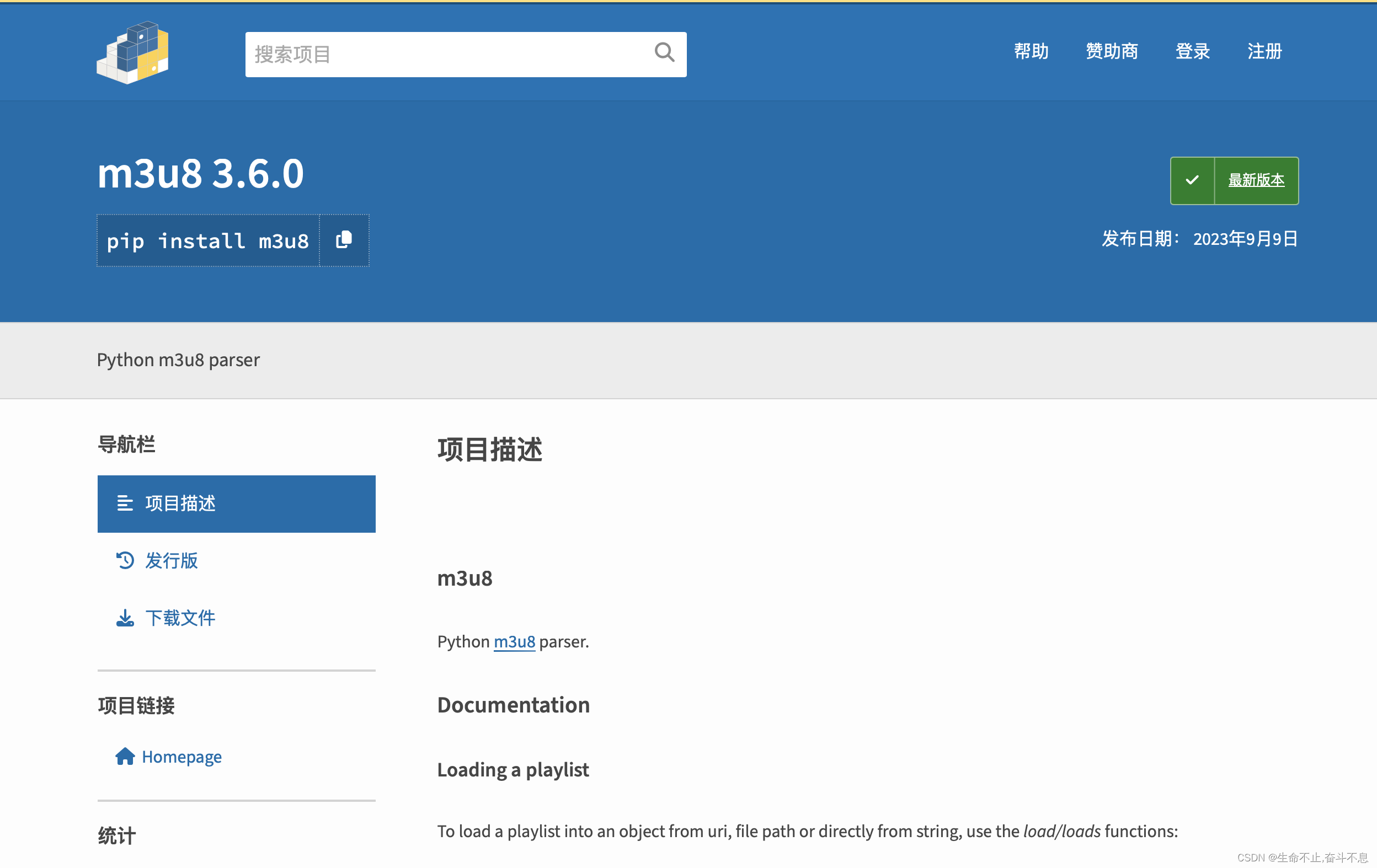Click the 最新版本 latest version button
1377x868 pixels.
tap(1256, 180)
